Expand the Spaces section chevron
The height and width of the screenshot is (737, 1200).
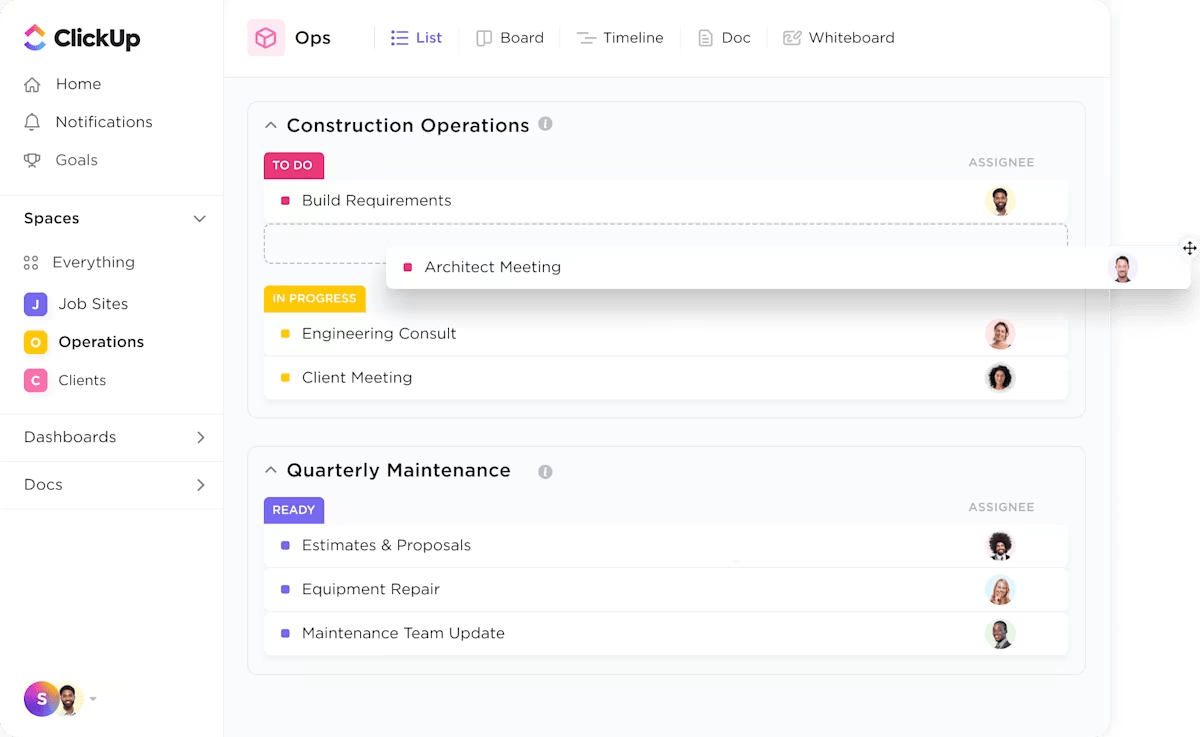click(199, 218)
